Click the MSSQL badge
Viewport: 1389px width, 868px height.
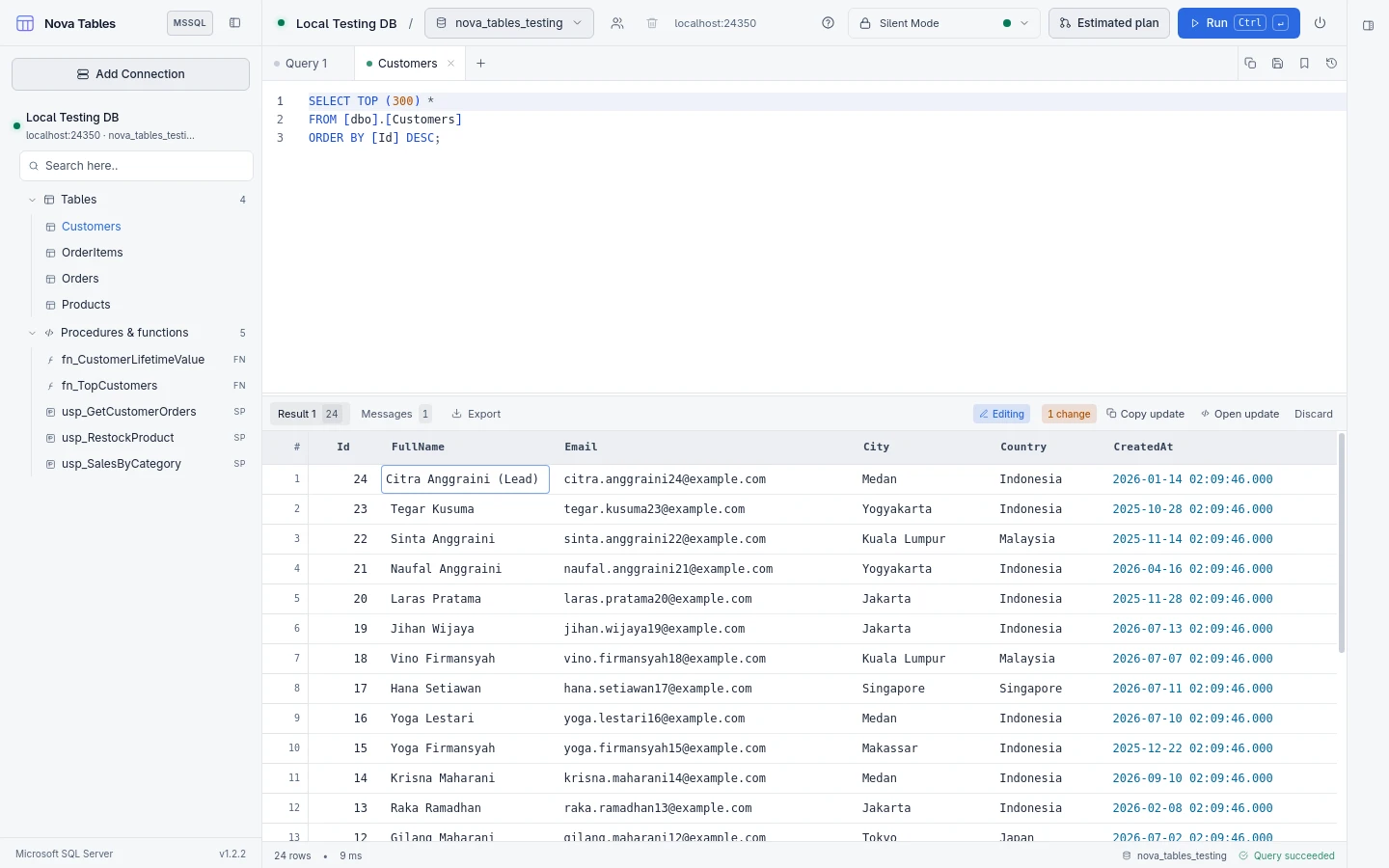(x=189, y=23)
